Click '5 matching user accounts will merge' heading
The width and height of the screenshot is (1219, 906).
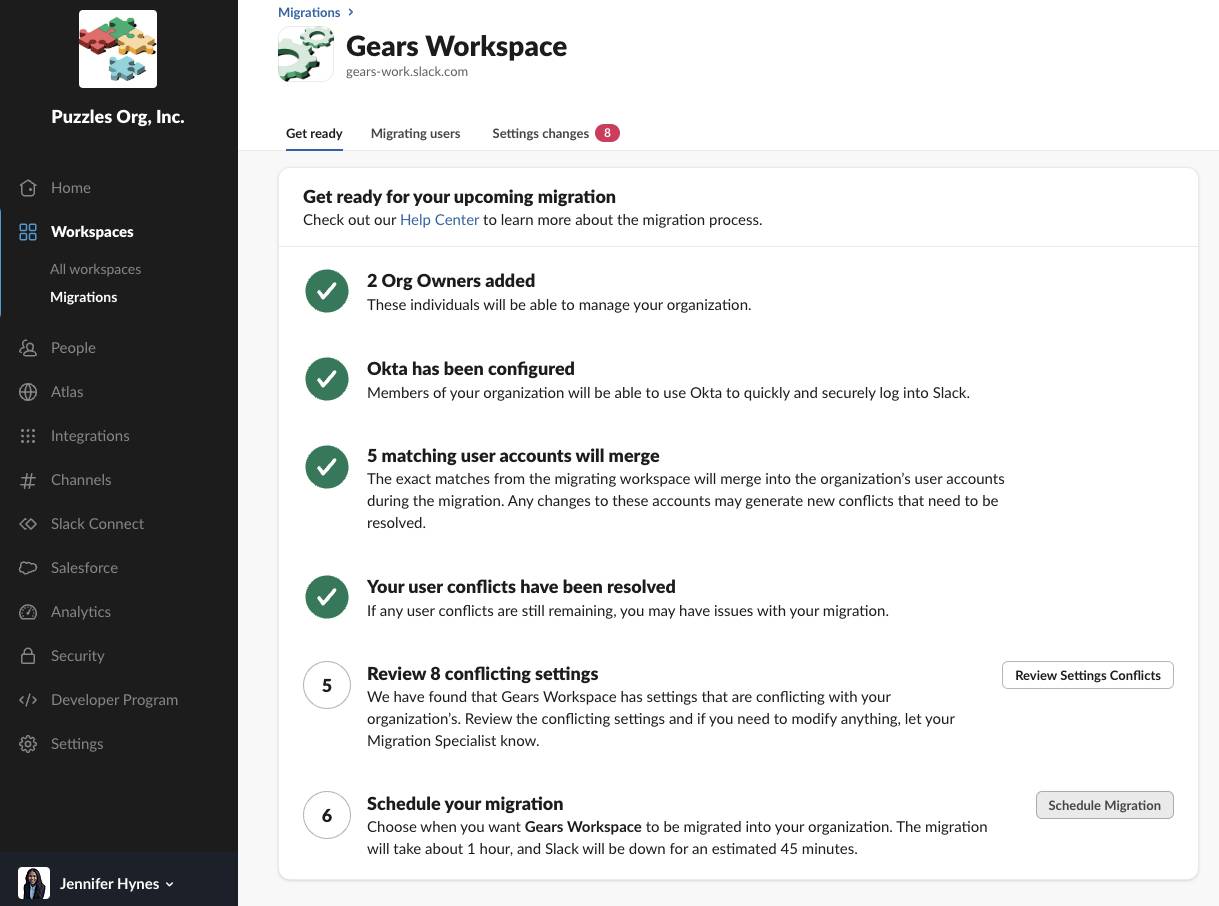click(513, 456)
